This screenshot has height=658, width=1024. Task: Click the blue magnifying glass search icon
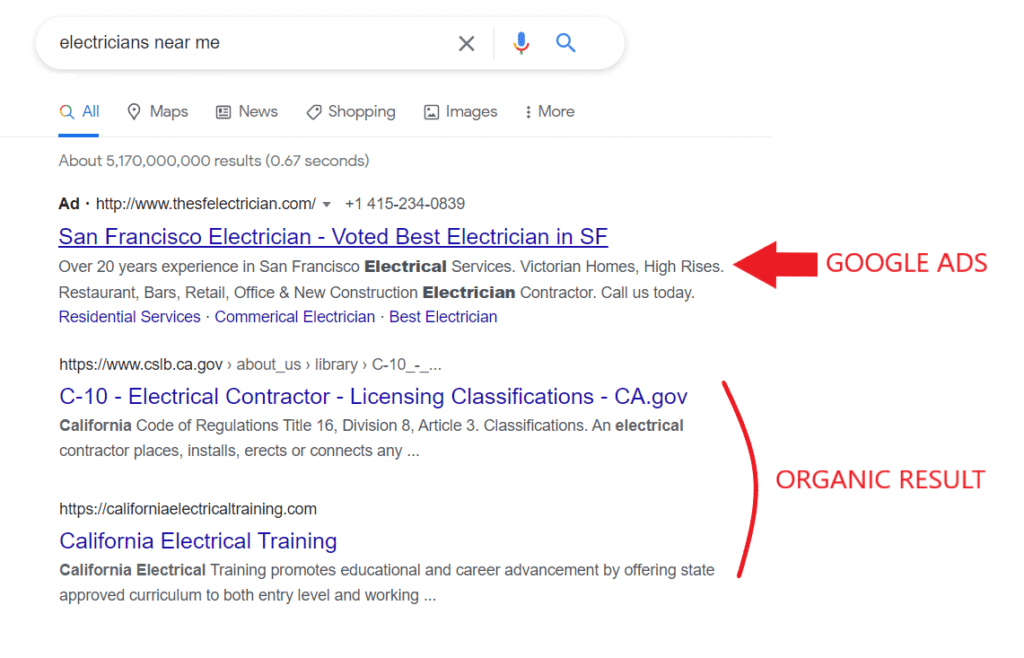(566, 43)
